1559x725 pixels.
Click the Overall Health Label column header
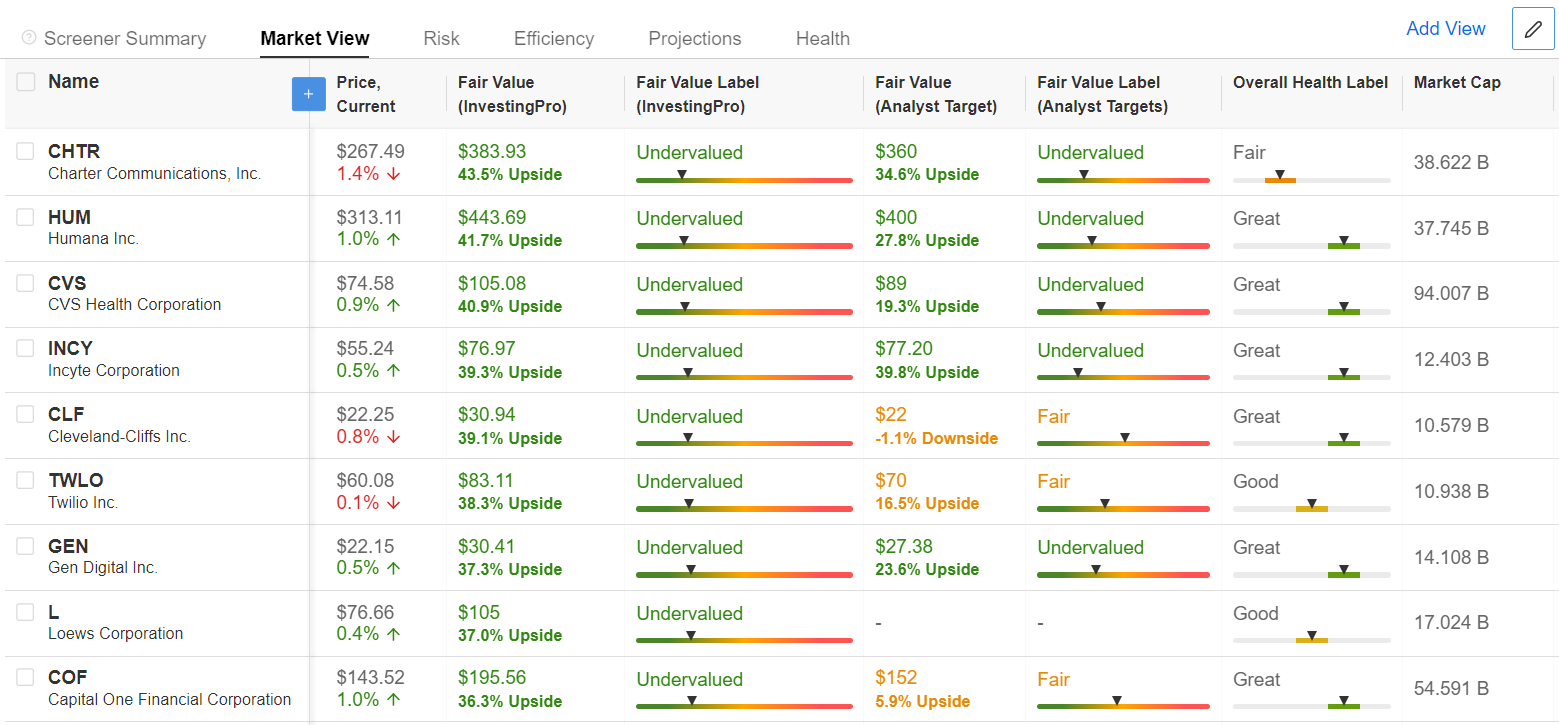click(1311, 82)
